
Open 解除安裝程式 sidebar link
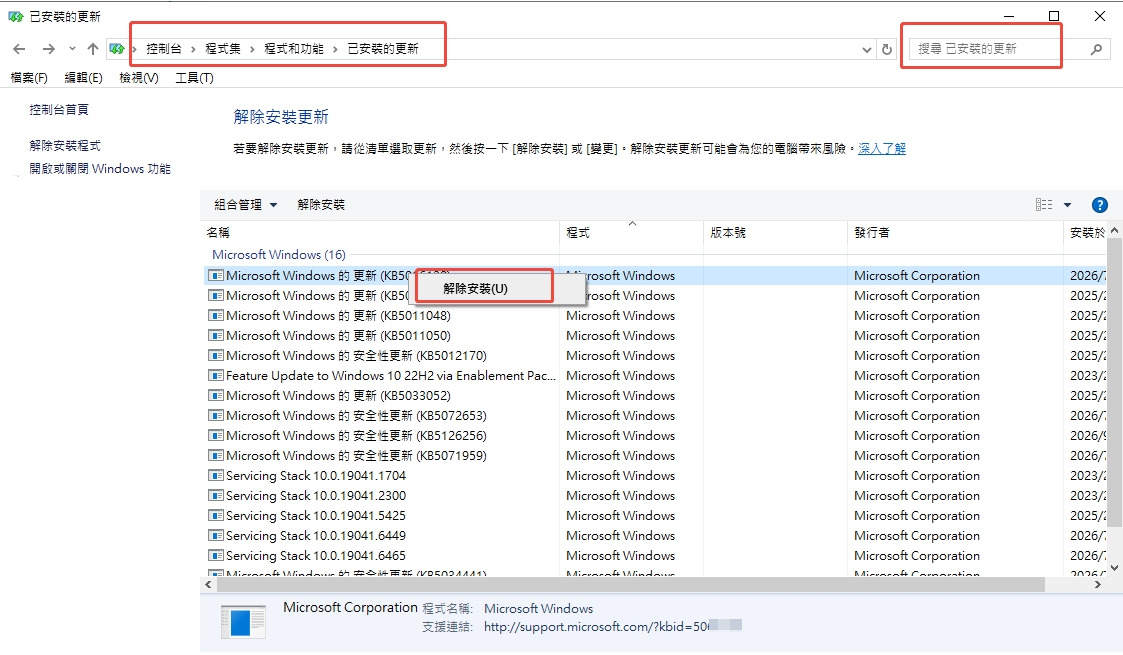(64, 145)
